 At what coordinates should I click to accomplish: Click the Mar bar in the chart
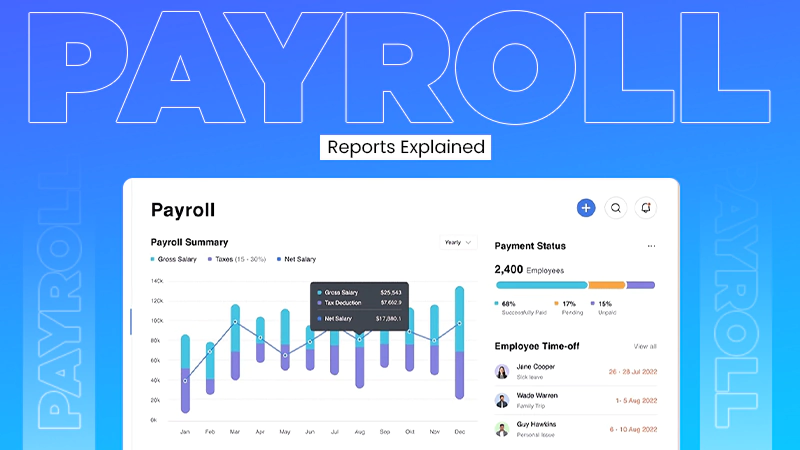click(x=235, y=342)
